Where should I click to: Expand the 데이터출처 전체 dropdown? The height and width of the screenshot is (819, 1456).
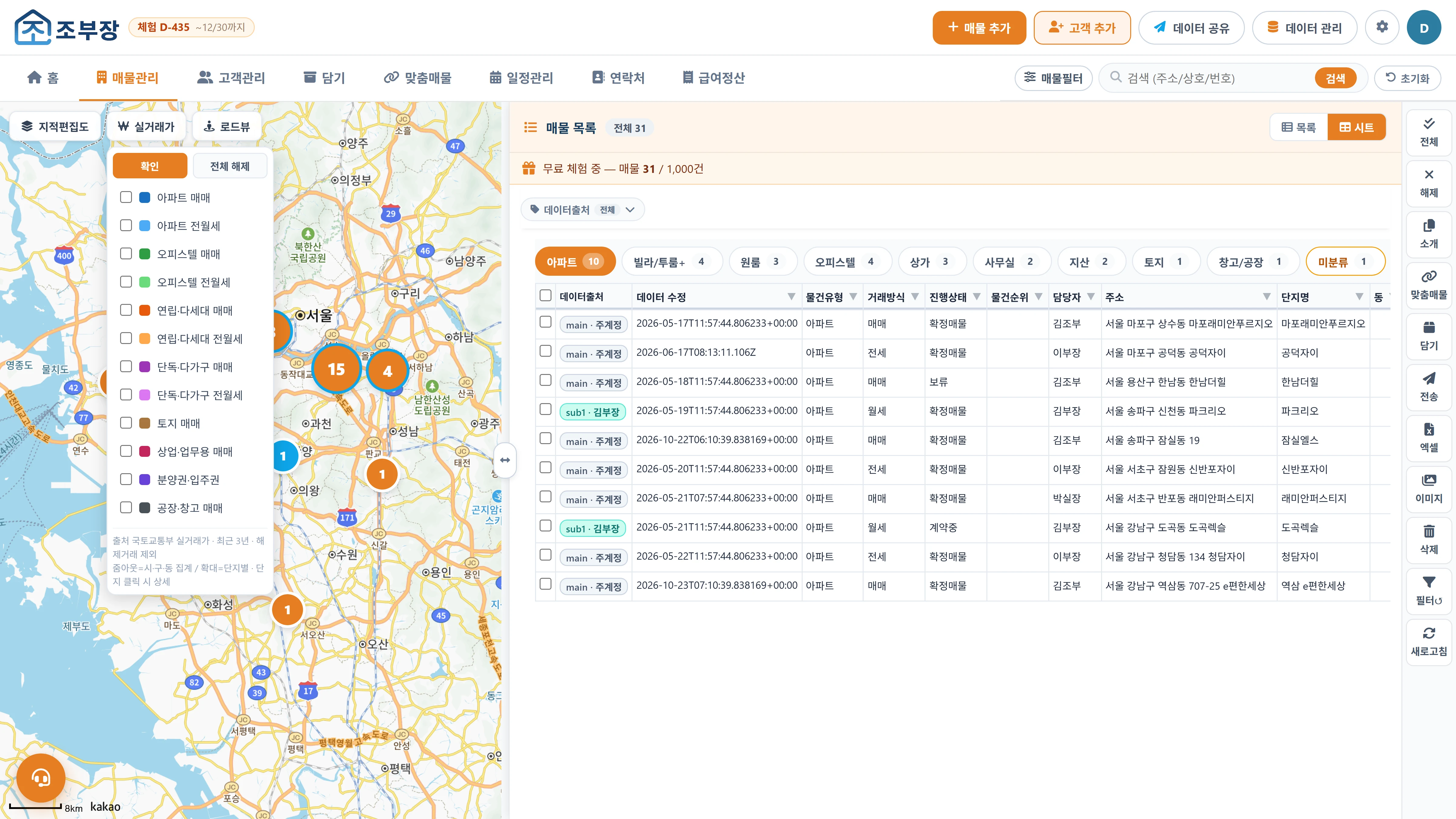point(582,210)
